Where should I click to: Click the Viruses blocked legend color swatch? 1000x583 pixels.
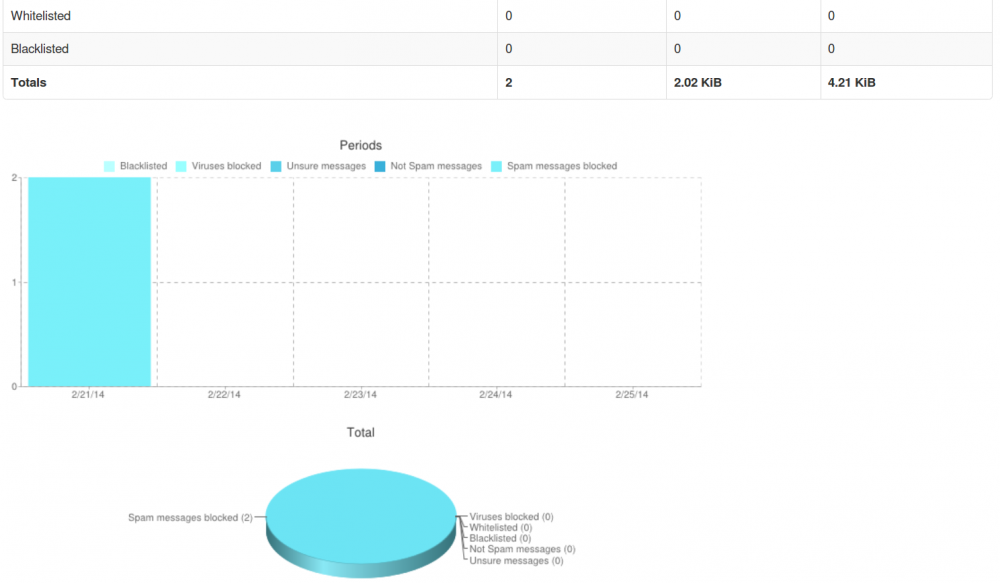[x=182, y=166]
